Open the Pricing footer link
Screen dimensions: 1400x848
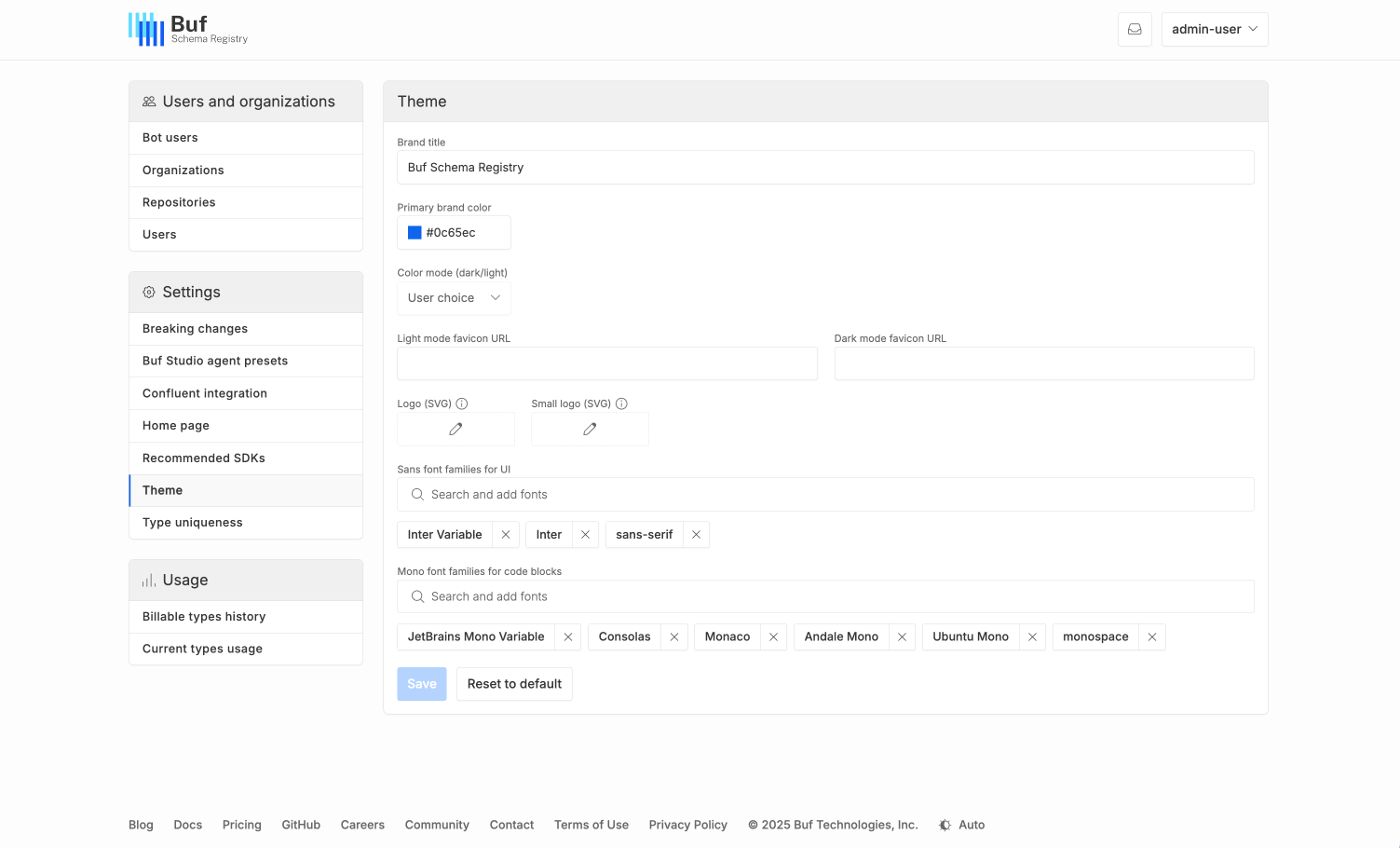[x=242, y=825]
